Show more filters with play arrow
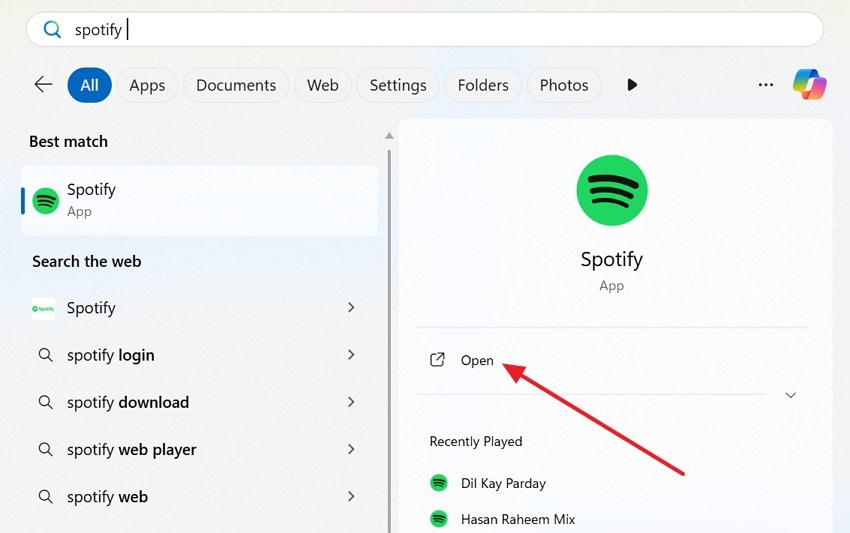The height and width of the screenshot is (533, 850). pos(632,85)
